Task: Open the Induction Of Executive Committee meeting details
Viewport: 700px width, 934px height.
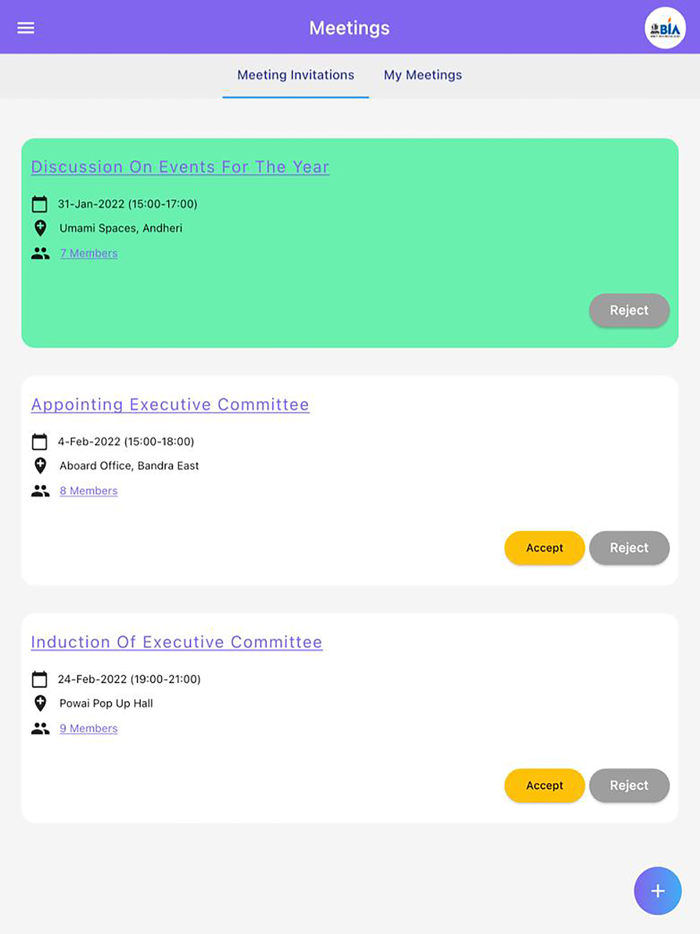Action: (176, 642)
